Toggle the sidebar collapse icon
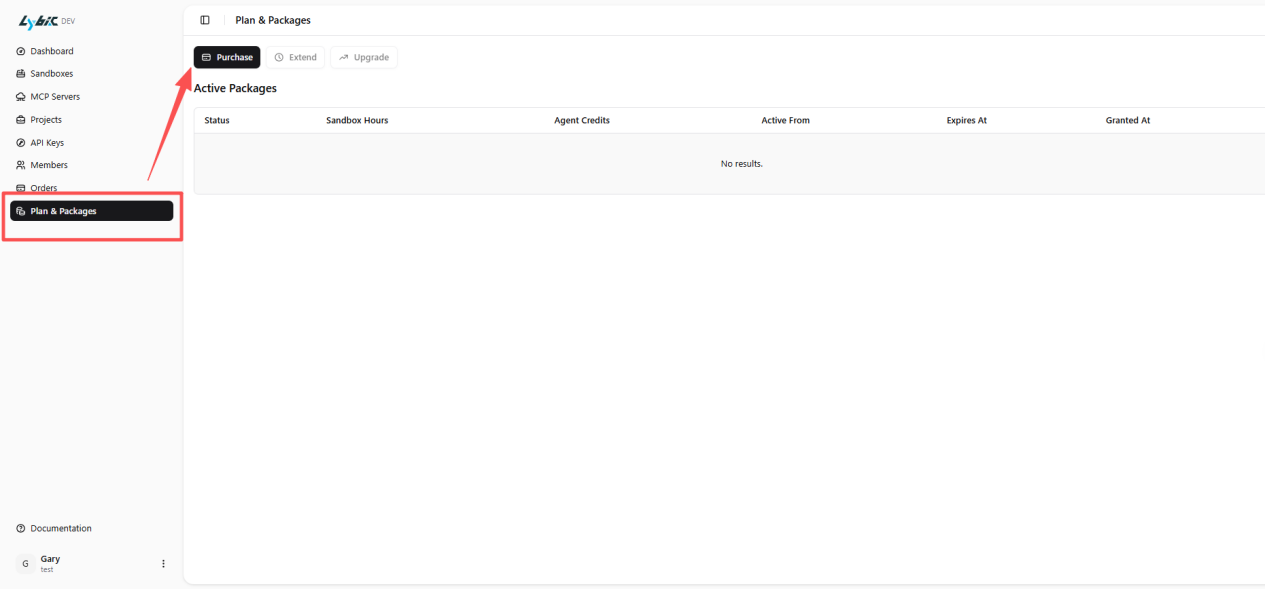Viewport: 1265px width, 589px height. pyautogui.click(x=205, y=20)
